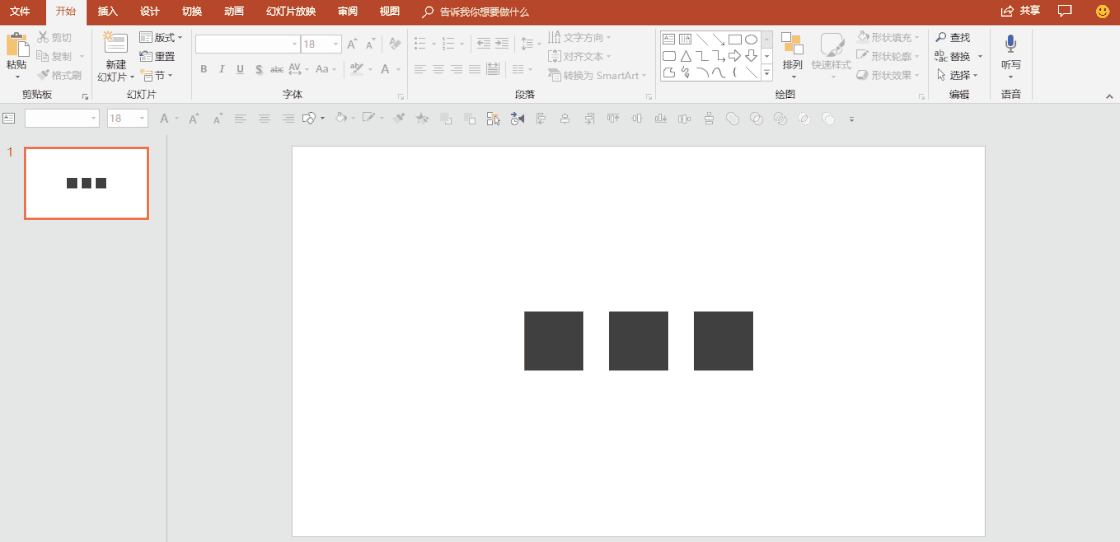
Task: Open the Animations (动画) tab
Action: coord(233,12)
